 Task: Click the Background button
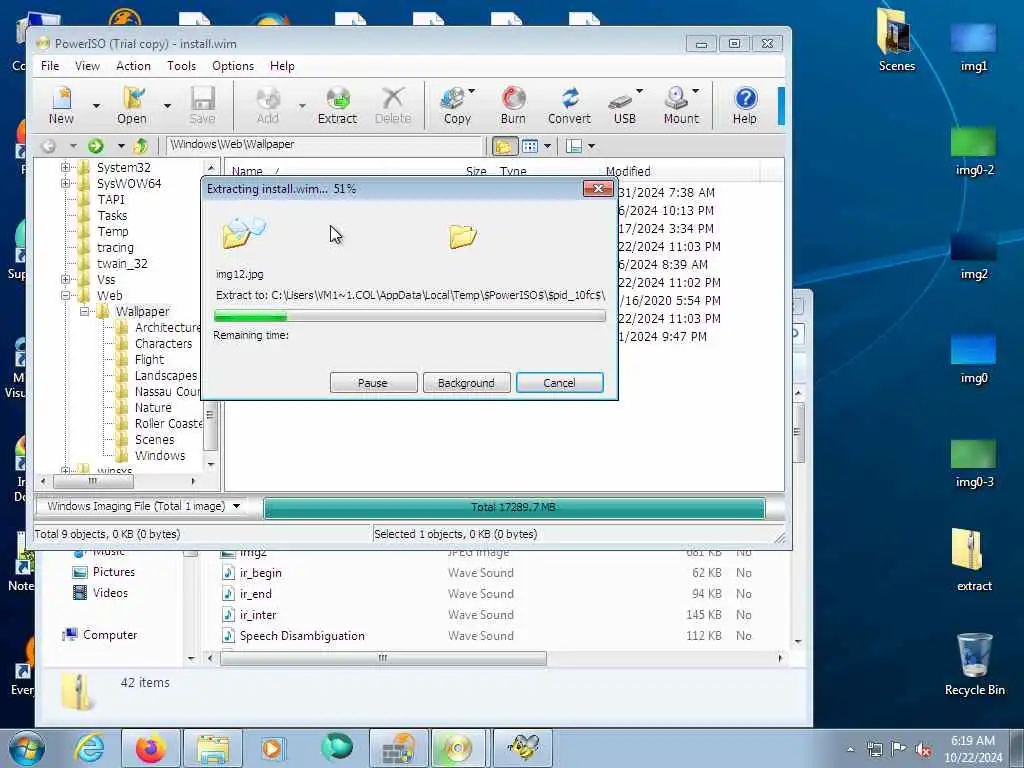466,383
